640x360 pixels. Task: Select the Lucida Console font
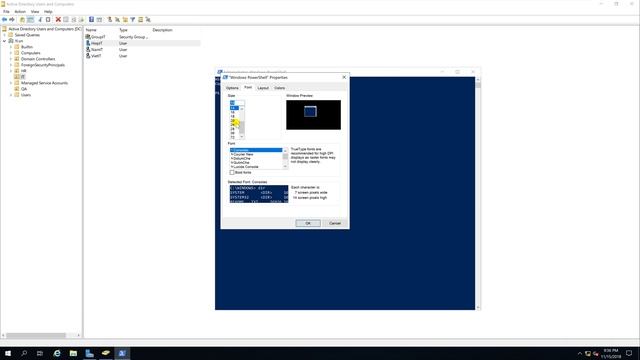coord(256,167)
